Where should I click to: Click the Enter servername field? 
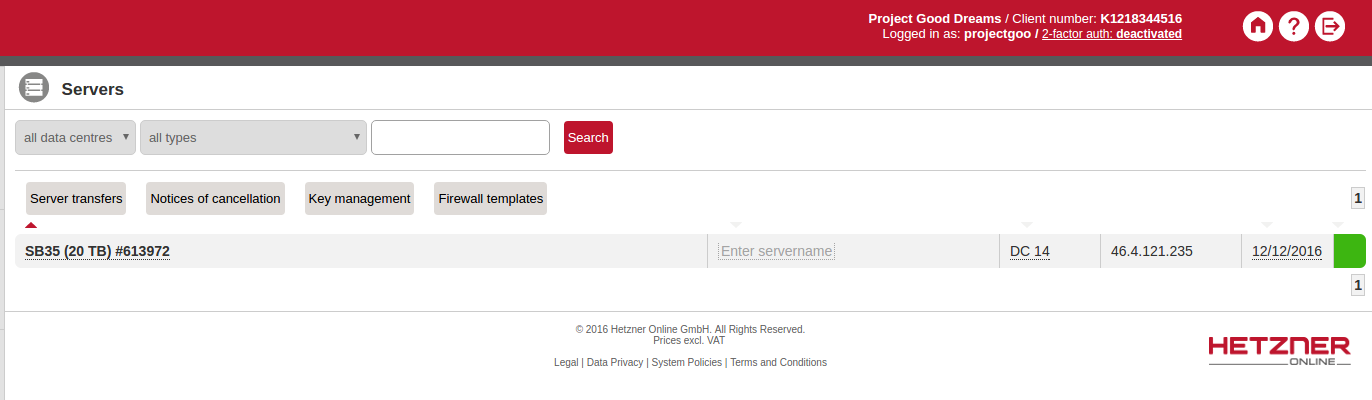(x=776, y=251)
